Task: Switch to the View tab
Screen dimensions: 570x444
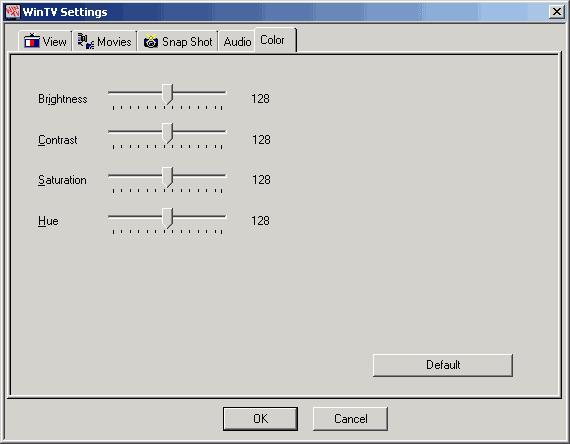Action: [45, 41]
